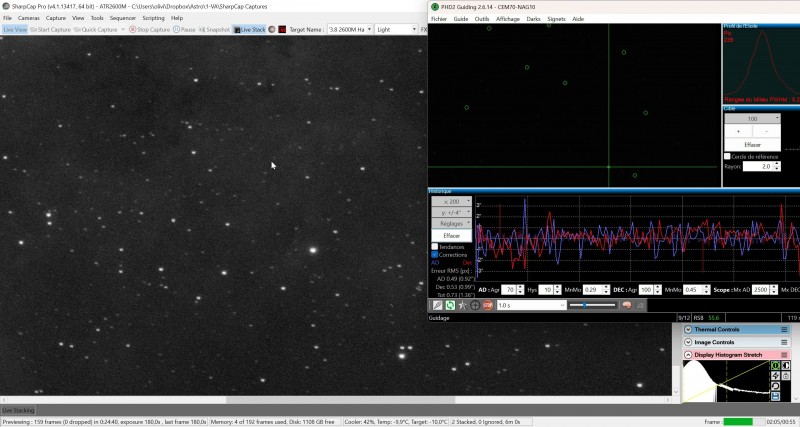Click Effacer button in history graph panel

(452, 236)
